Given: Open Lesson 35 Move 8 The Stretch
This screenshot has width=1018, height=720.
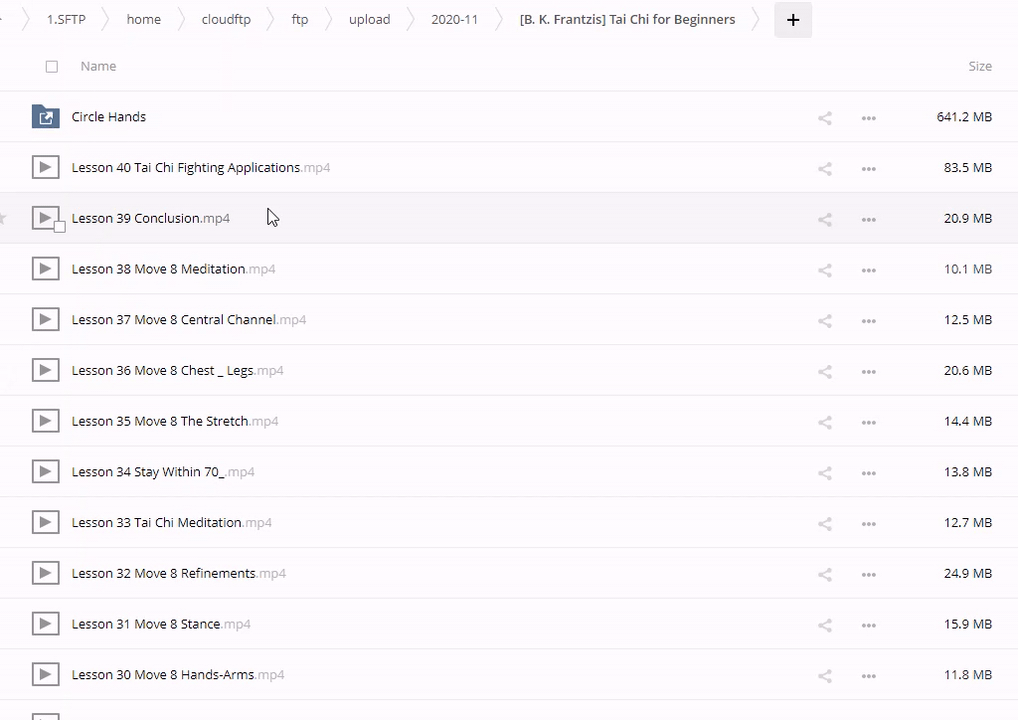Looking at the screenshot, I should pos(160,421).
